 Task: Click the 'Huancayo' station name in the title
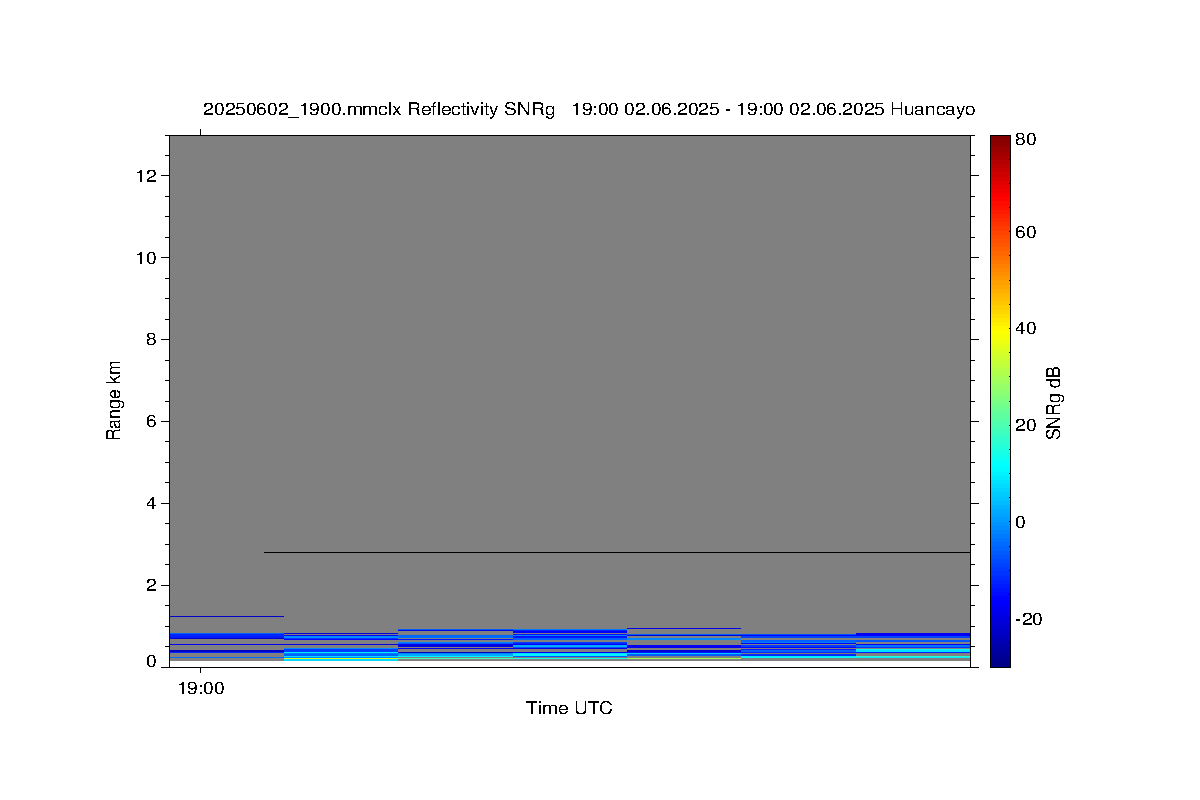coord(932,109)
